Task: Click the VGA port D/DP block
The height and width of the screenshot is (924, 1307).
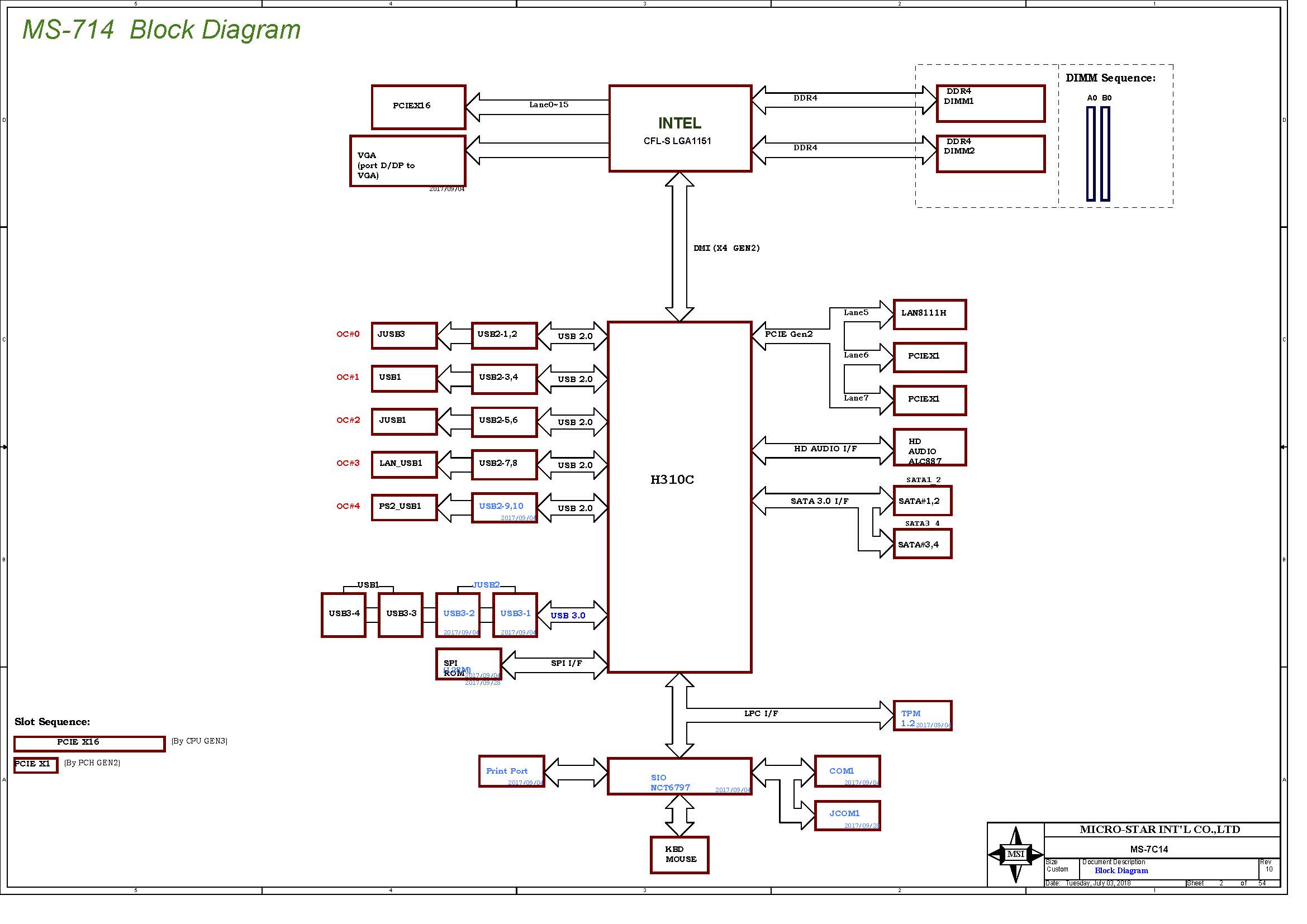Action: [407, 161]
